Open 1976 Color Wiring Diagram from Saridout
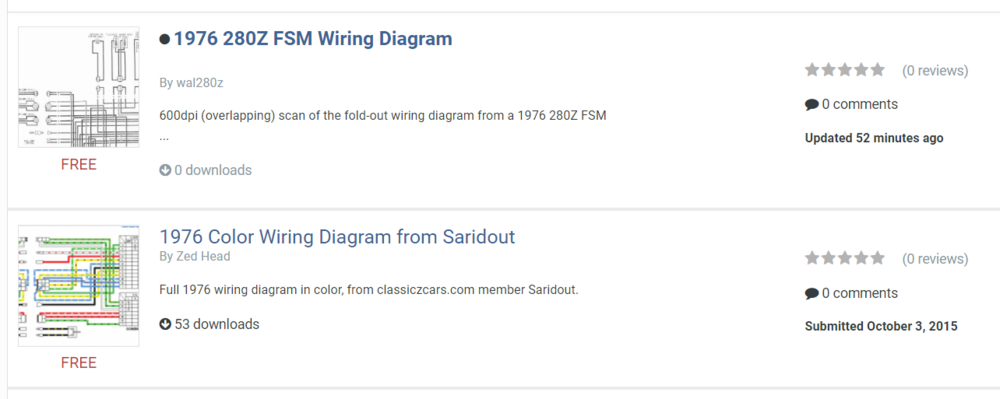Screen dimensions: 1000x399 tap(337, 237)
